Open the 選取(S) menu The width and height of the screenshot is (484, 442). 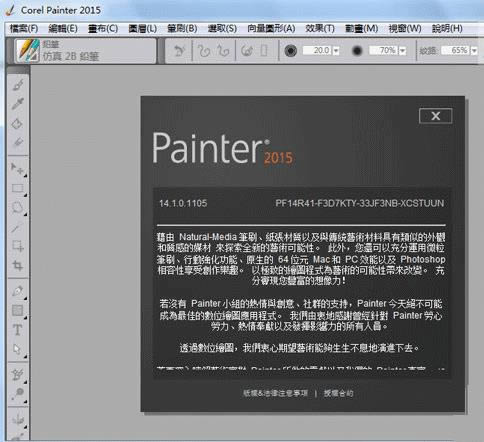(x=222, y=29)
